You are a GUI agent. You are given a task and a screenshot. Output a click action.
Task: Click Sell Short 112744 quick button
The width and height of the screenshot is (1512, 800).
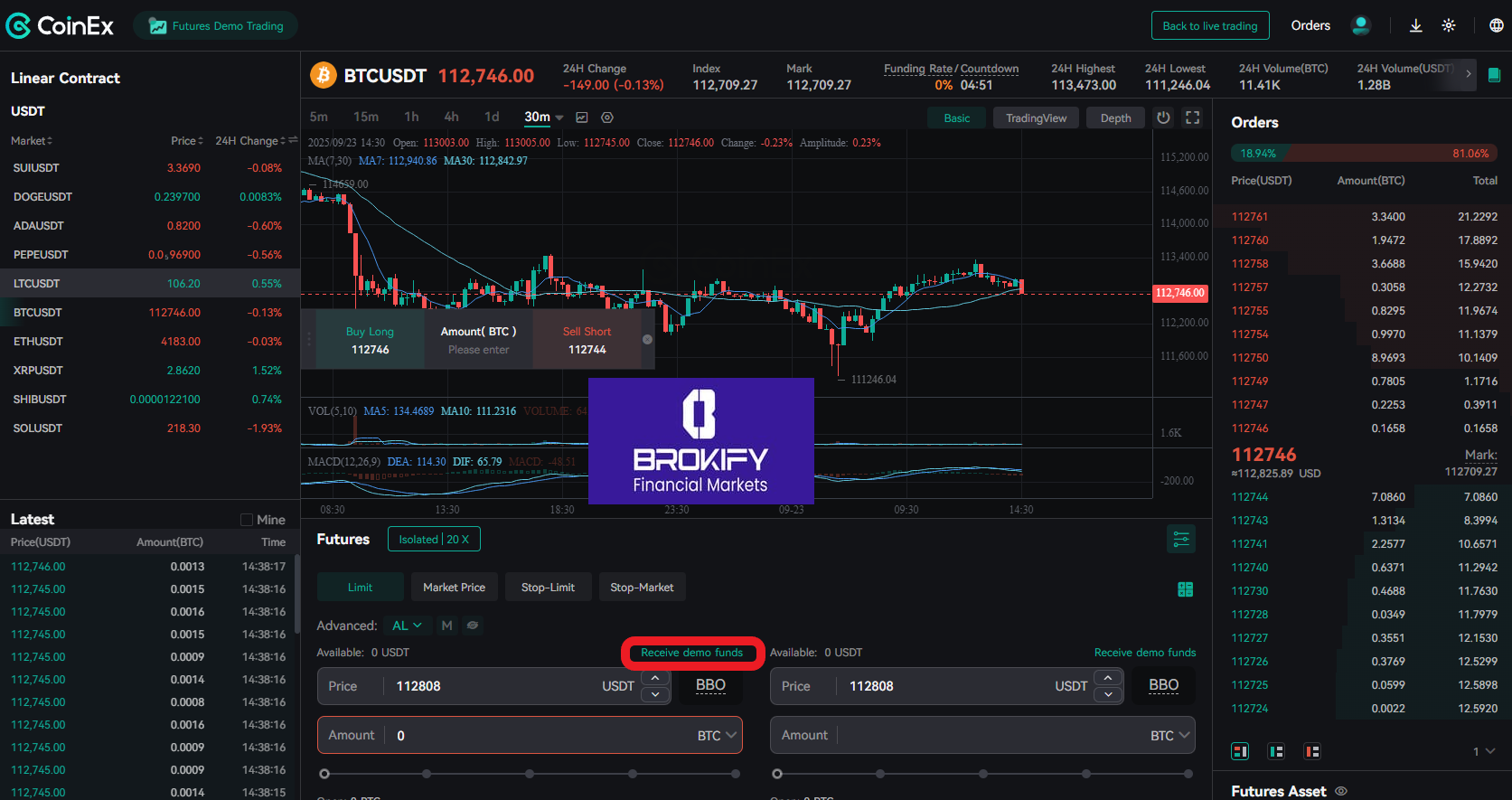pos(587,340)
